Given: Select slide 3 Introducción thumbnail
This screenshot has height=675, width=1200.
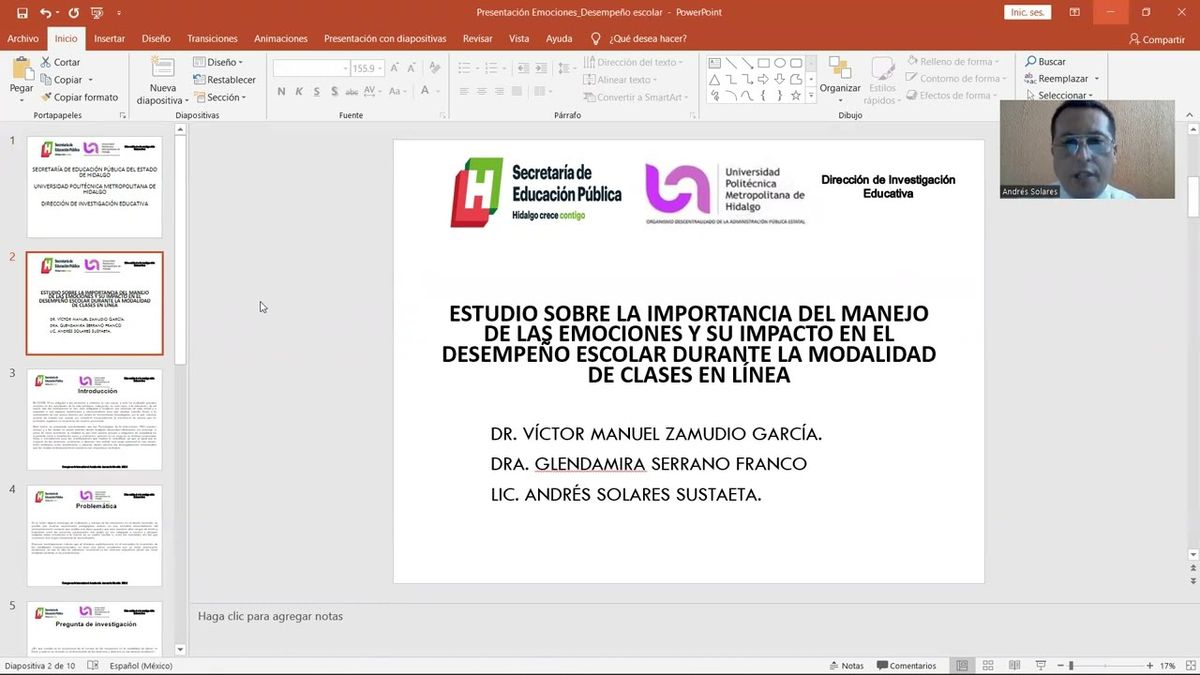Looking at the screenshot, I should tap(94, 420).
